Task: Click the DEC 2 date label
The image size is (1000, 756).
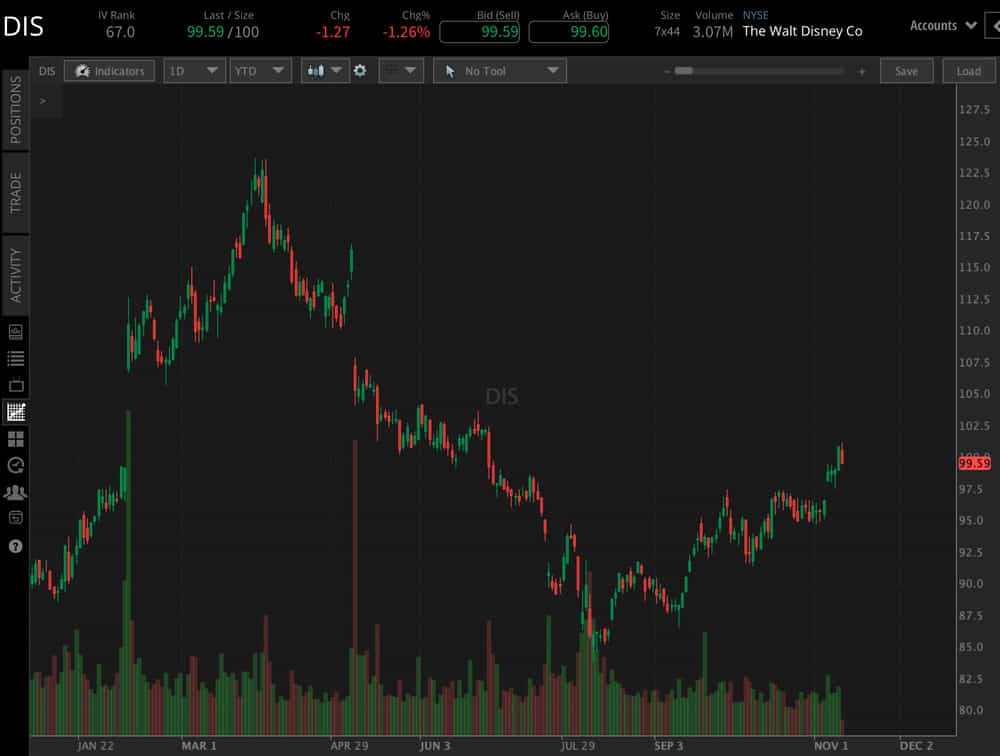Action: 916,746
